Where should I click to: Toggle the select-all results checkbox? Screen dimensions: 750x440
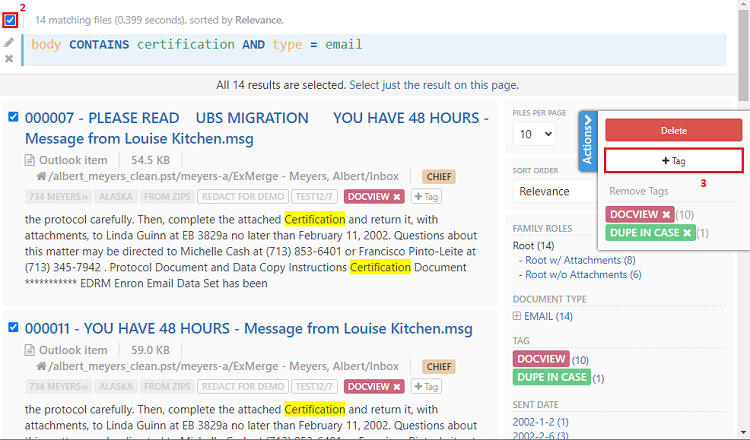tap(10, 21)
